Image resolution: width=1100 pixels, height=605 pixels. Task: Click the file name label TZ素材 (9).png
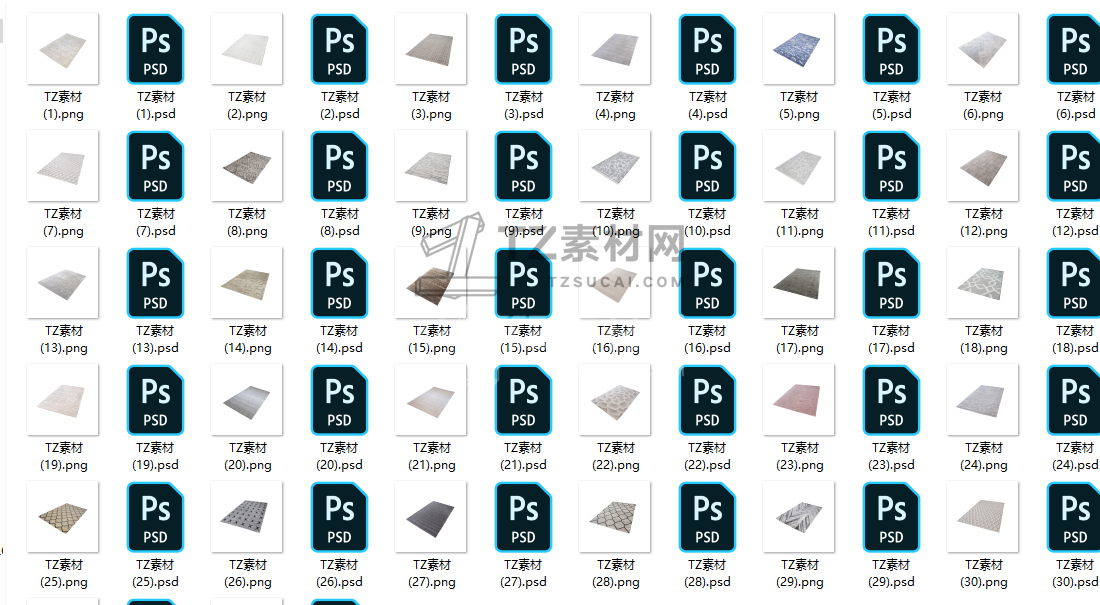click(431, 222)
